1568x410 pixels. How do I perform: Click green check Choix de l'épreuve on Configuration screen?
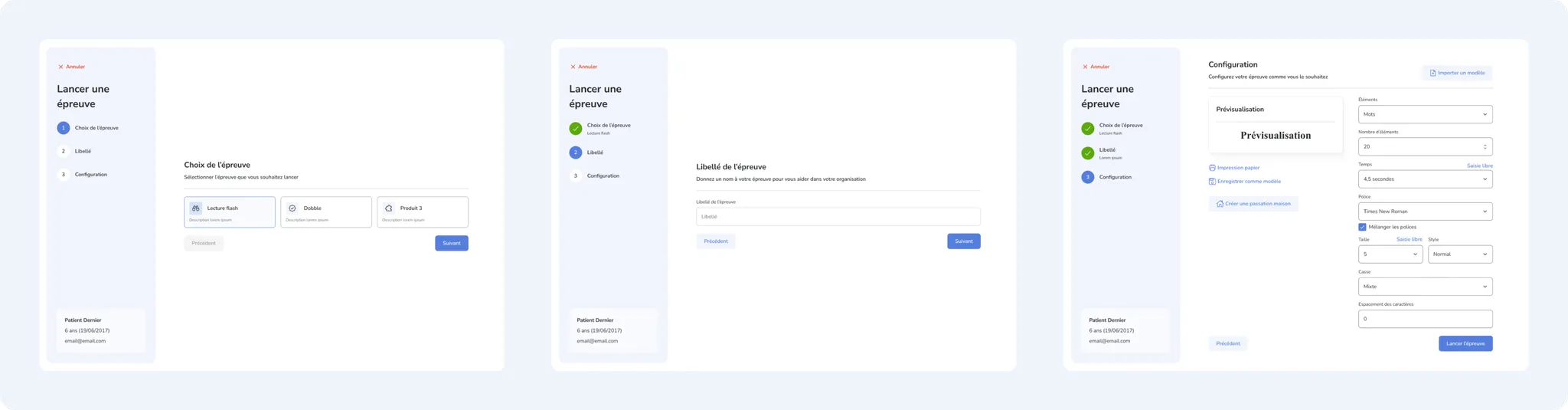click(1088, 128)
